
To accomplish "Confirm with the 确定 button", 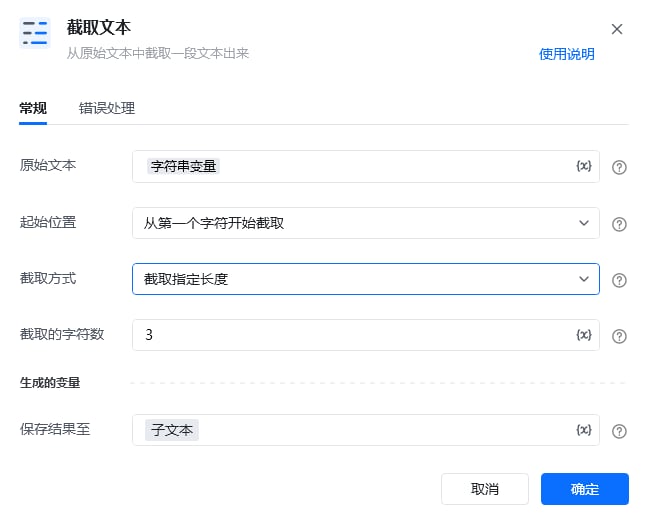I will [x=585, y=489].
